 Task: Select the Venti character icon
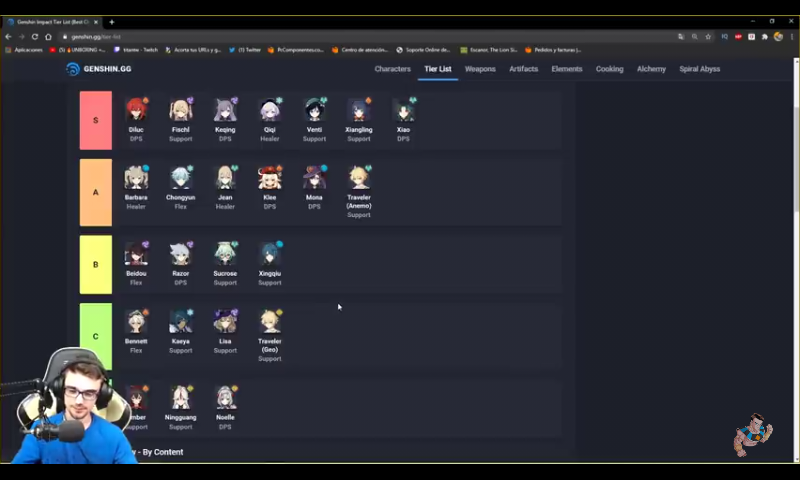[314, 110]
